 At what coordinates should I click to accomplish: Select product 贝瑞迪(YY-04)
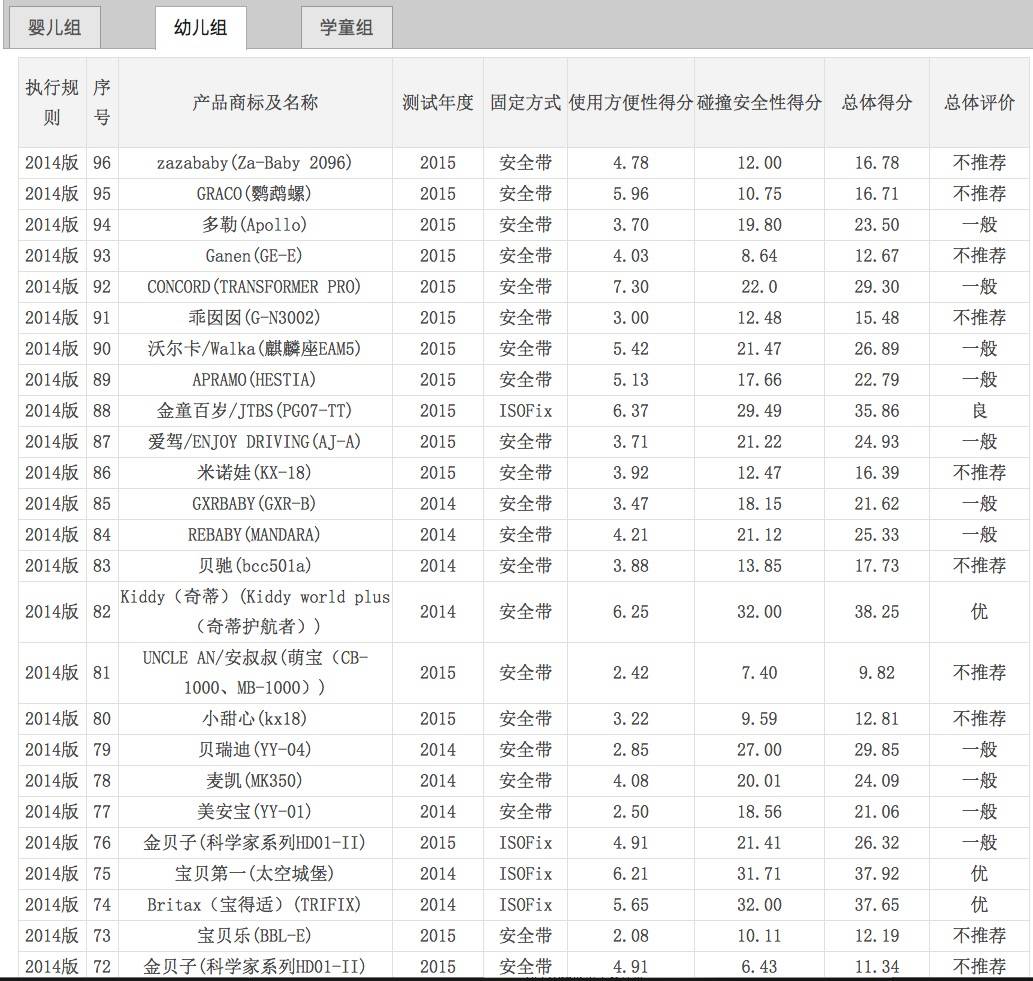255,749
